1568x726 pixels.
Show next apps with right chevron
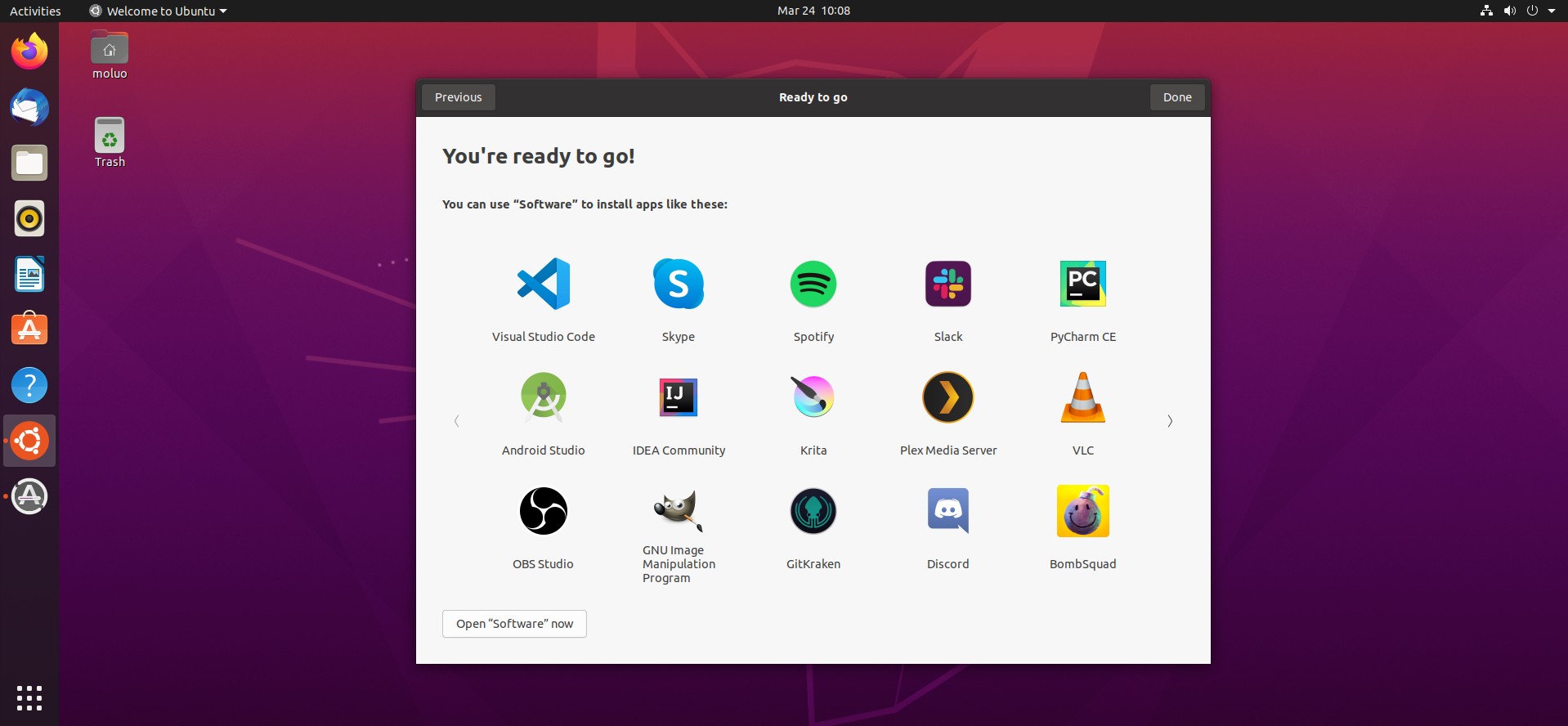click(x=1170, y=421)
